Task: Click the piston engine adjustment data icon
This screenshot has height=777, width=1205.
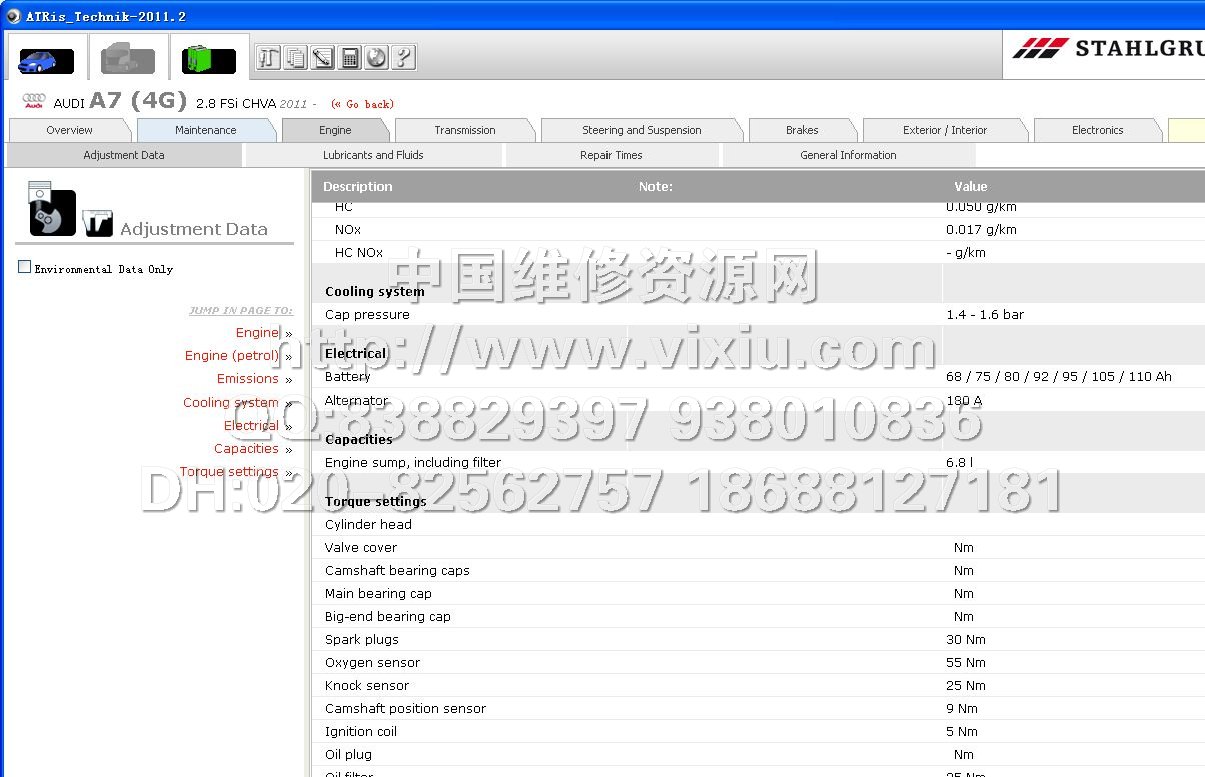Action: (52, 210)
